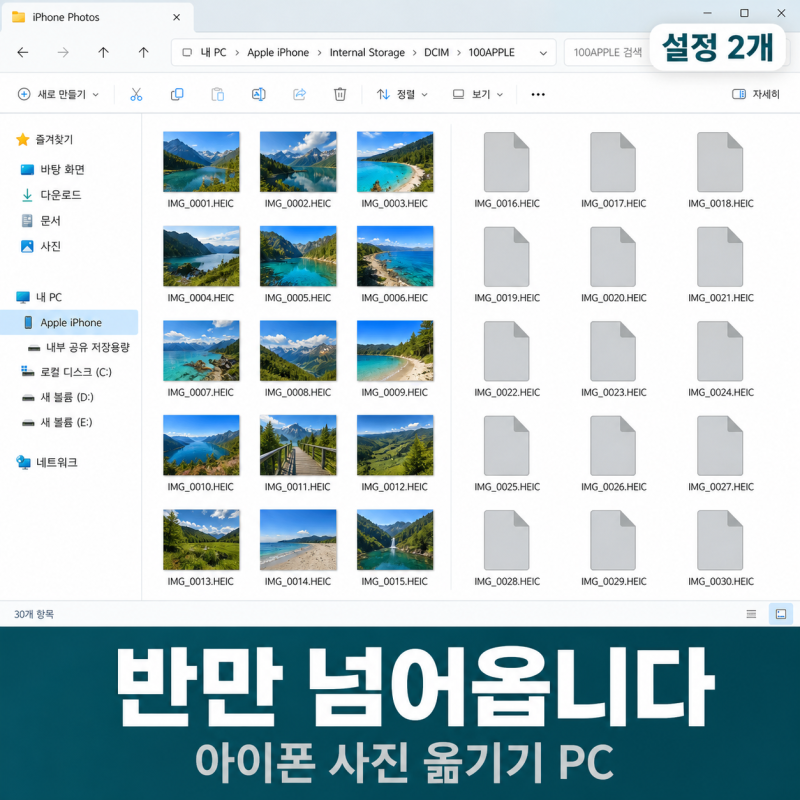Expand chevron after 내 PC in breadcrumb

[x=237, y=53]
